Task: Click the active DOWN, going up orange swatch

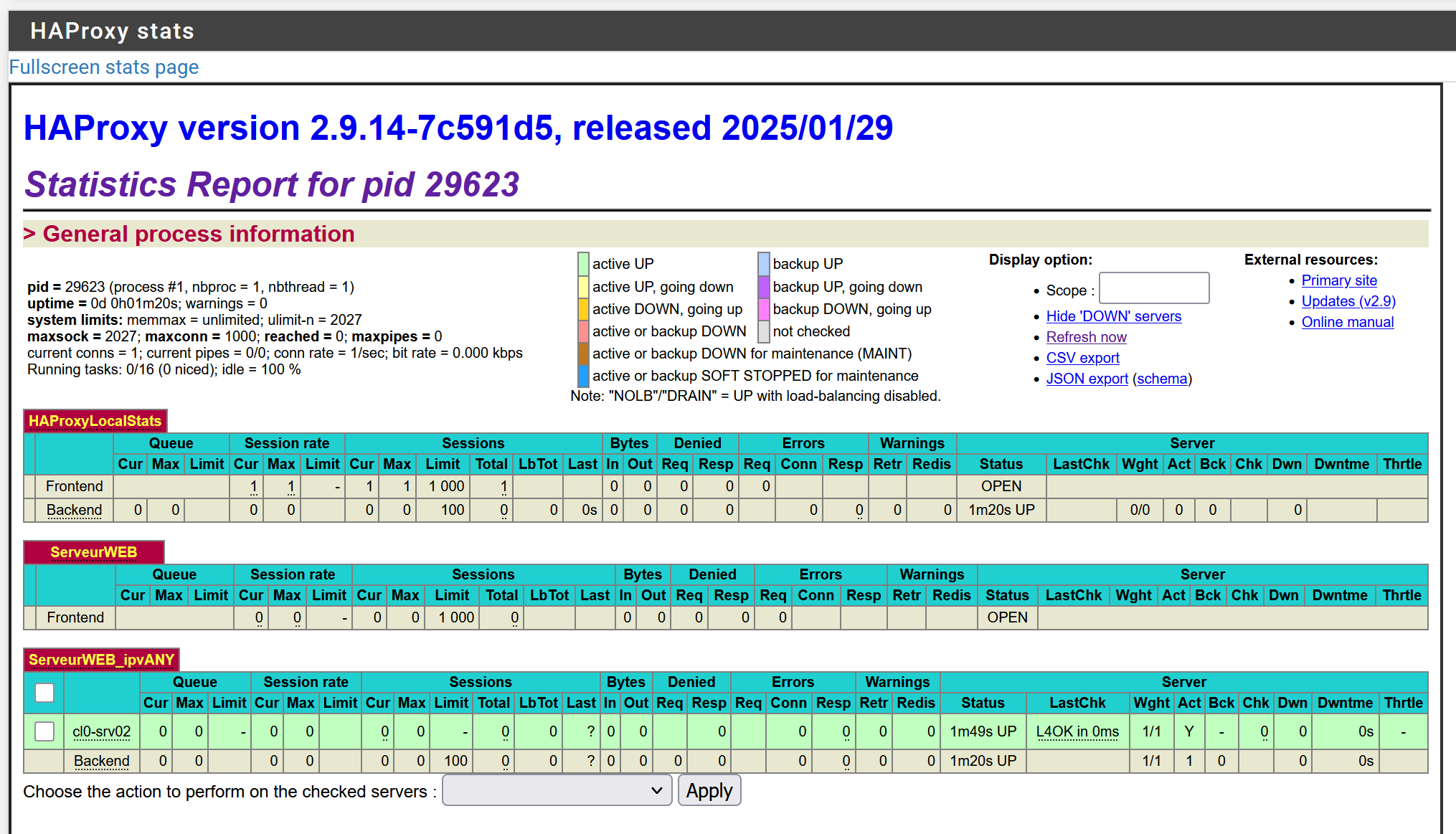Action: click(583, 309)
